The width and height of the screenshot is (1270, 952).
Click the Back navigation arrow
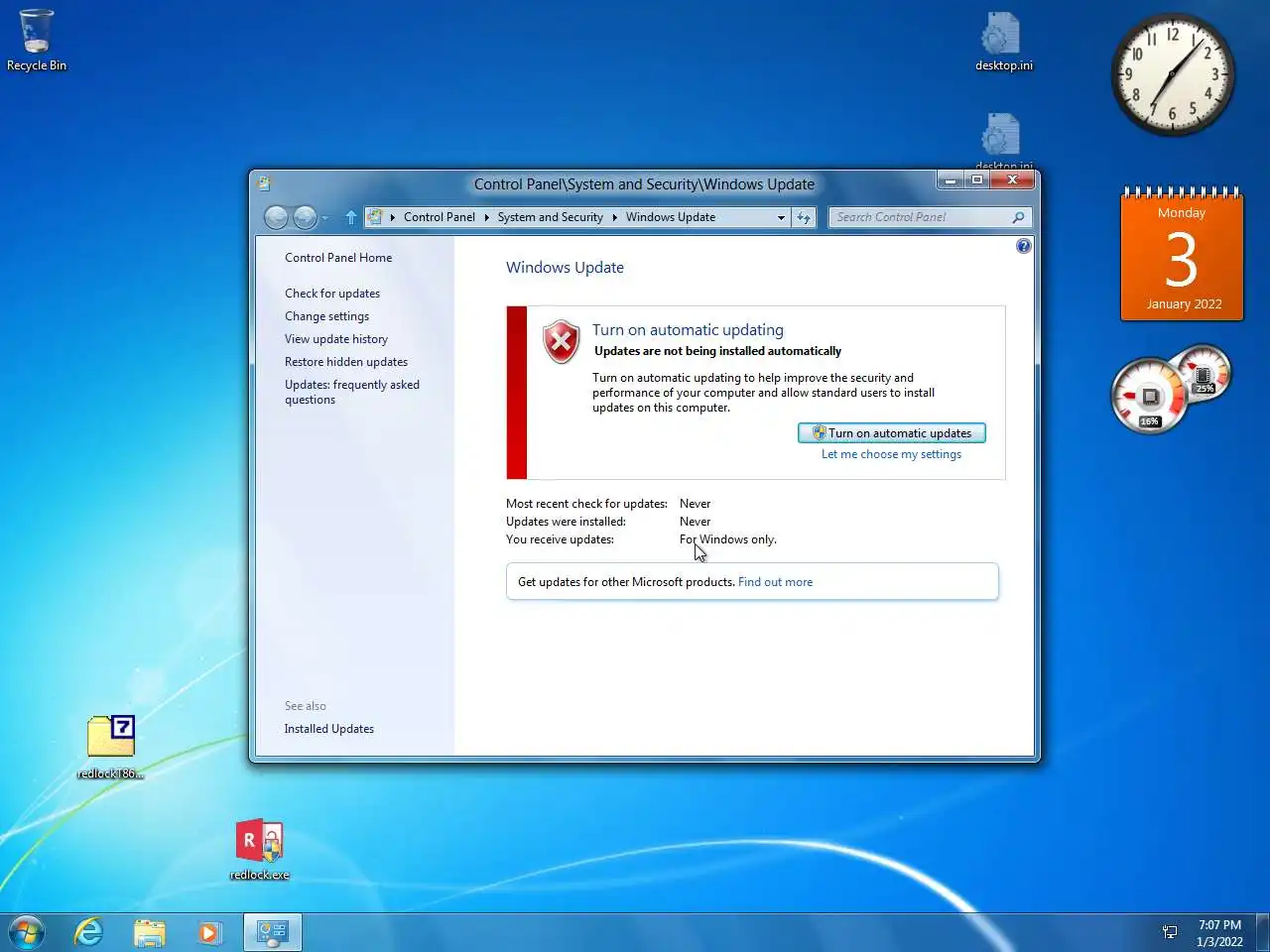coord(277,217)
